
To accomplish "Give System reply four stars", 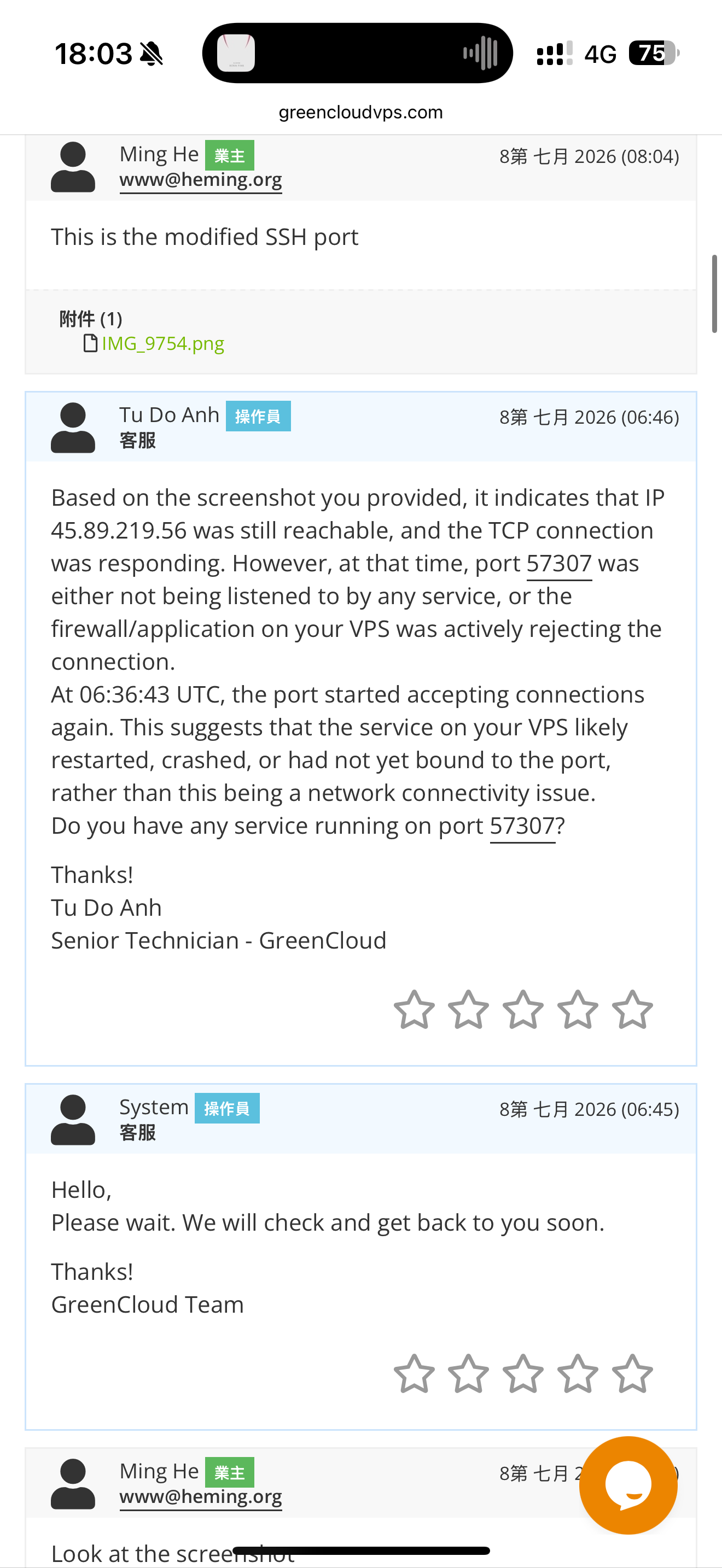I will coord(577,1373).
